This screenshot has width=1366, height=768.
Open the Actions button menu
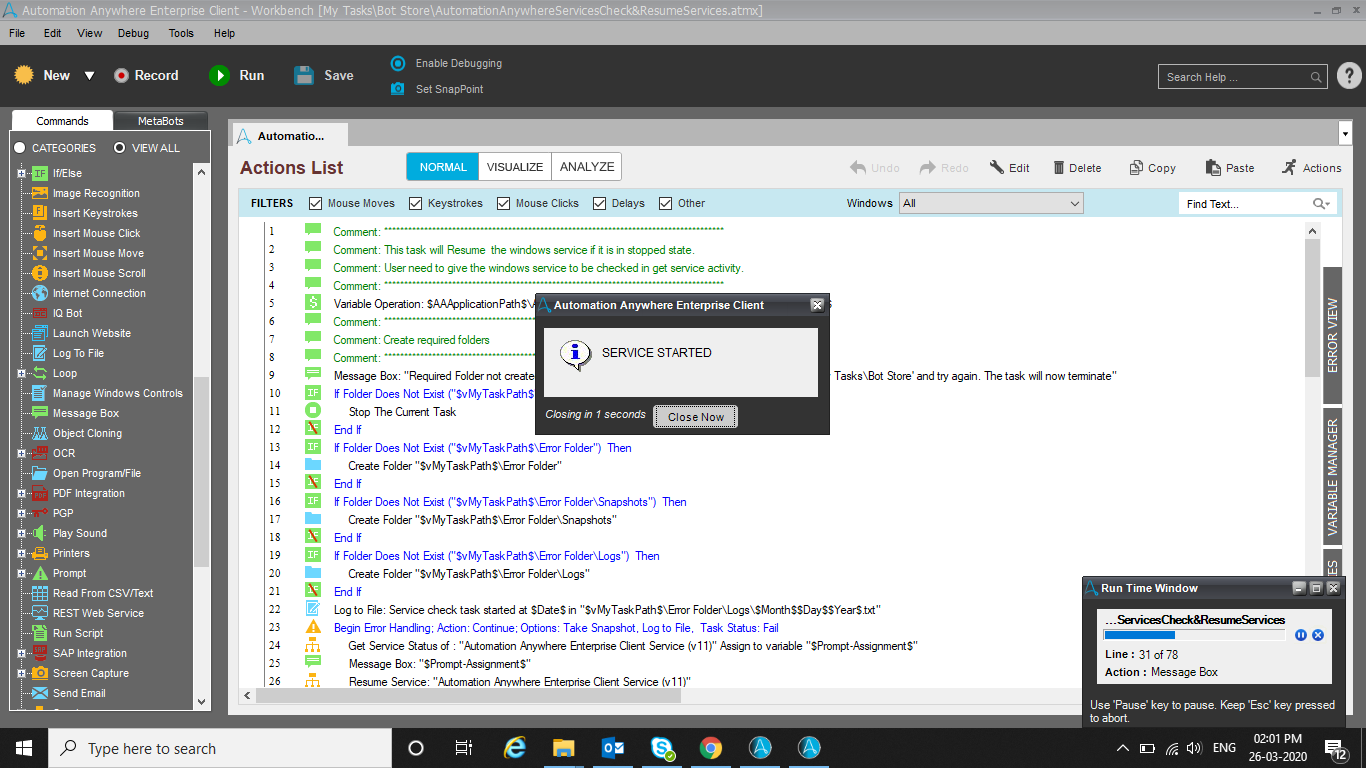point(1311,168)
